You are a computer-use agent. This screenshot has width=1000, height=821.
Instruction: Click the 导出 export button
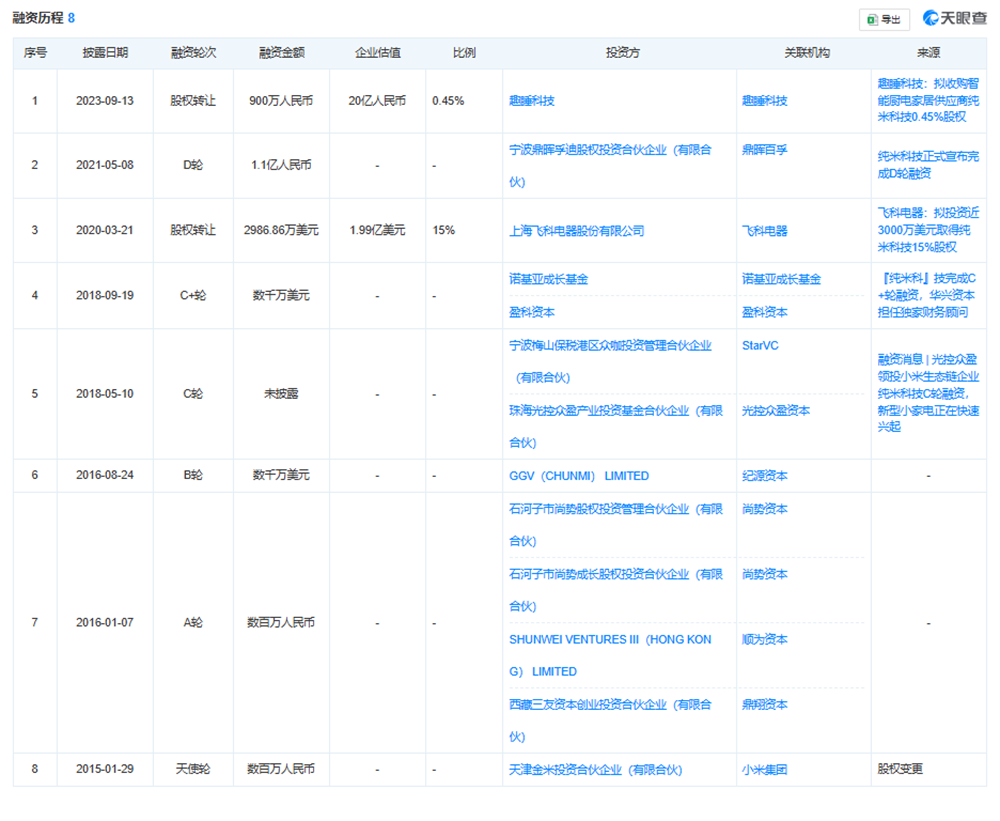[x=884, y=20]
